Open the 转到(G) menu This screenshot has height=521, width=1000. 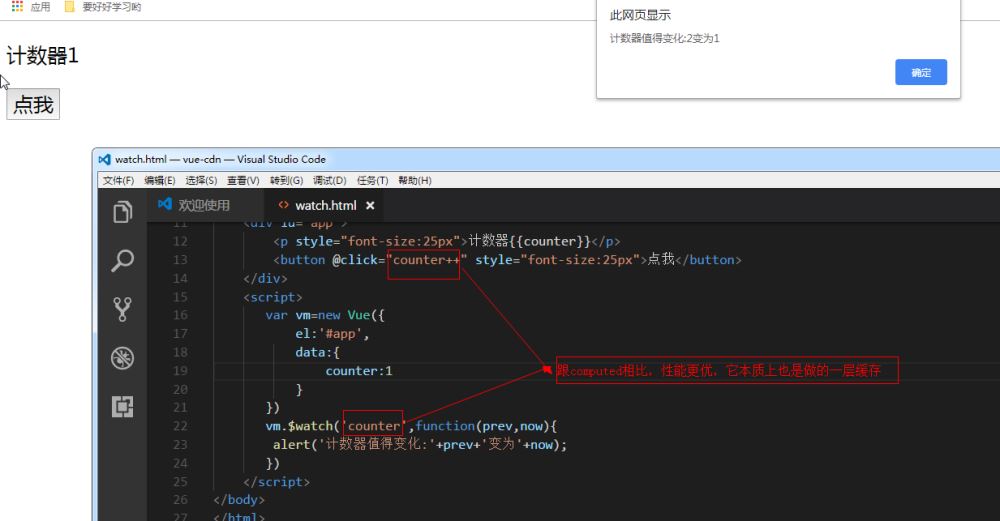pos(286,180)
